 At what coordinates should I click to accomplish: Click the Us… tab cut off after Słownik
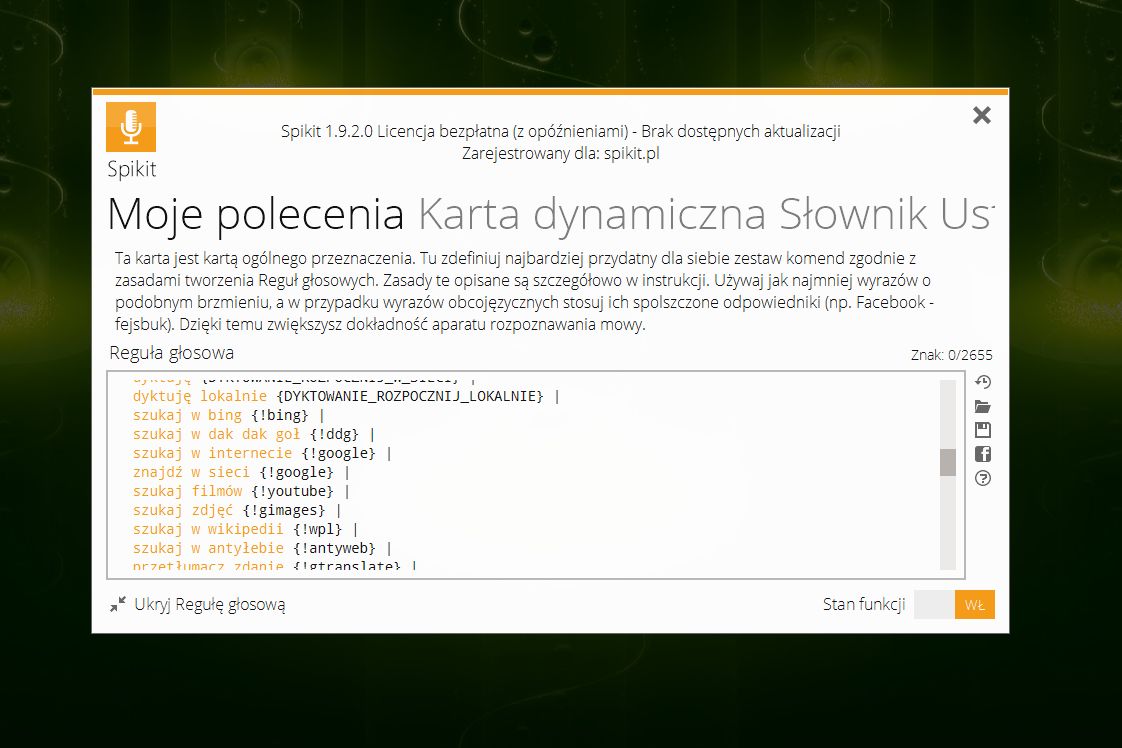coord(967,214)
